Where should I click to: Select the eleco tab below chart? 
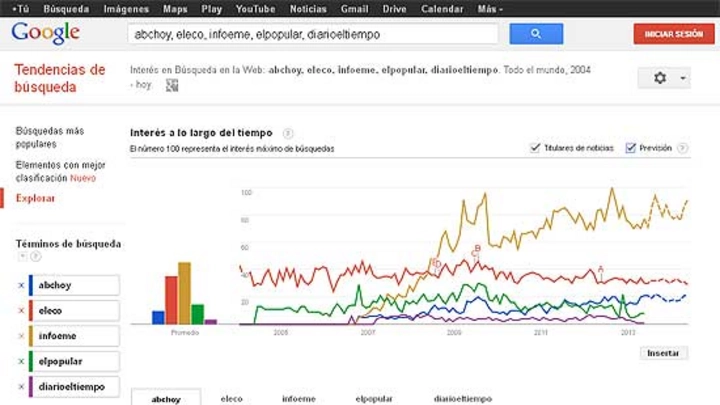(x=231, y=399)
